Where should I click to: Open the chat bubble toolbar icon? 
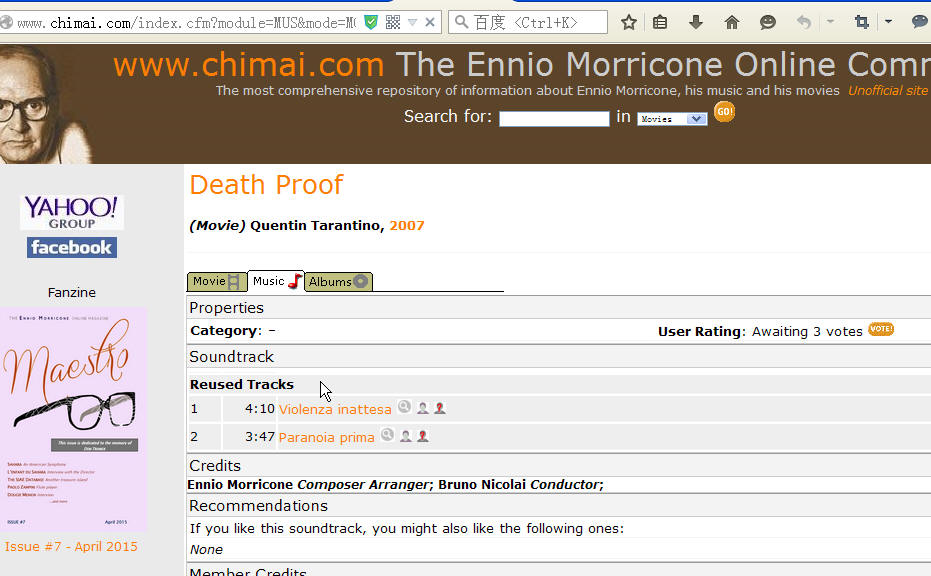920,23
